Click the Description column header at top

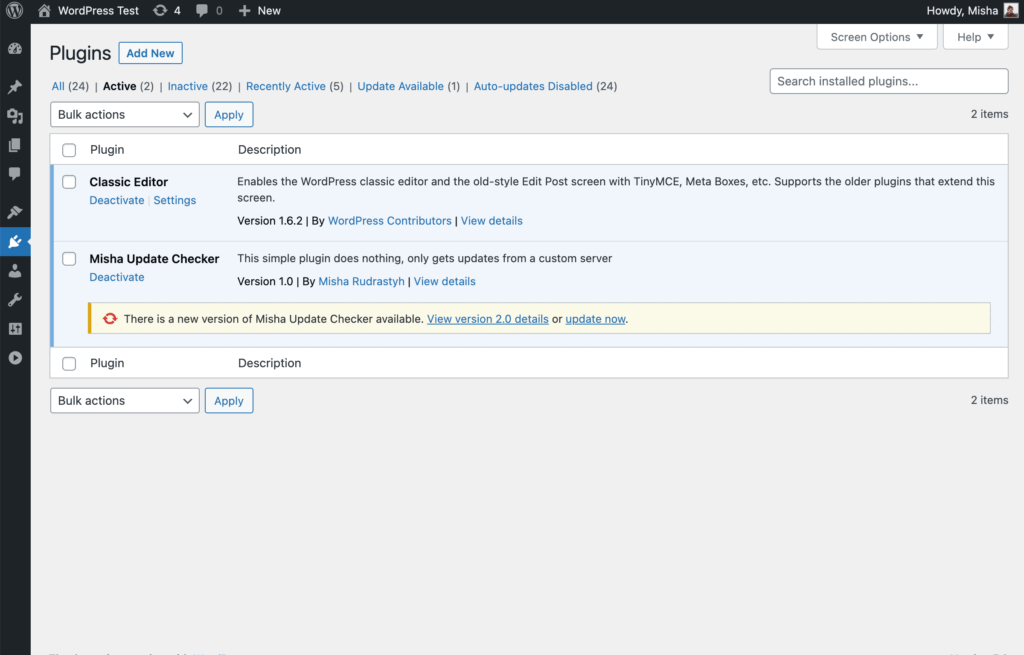pyautogui.click(x=269, y=150)
